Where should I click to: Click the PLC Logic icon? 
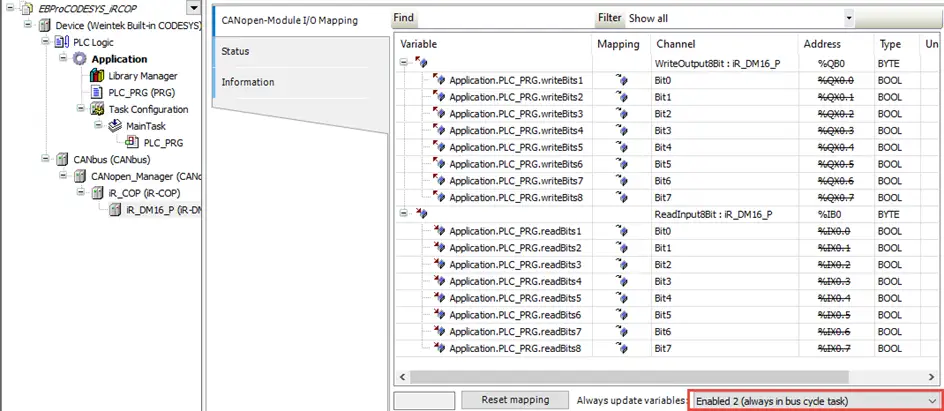tap(61, 42)
